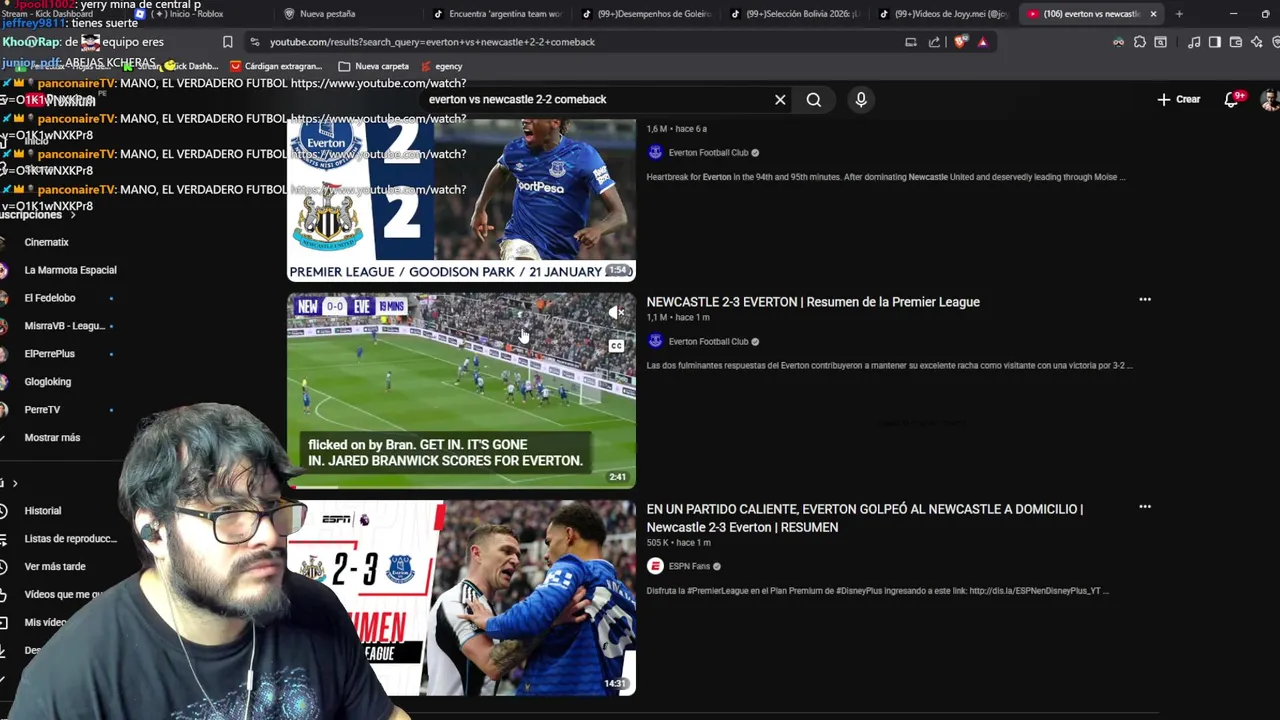Open the Brave Wallet icon
The width and height of the screenshot is (1280, 720).
(1236, 42)
